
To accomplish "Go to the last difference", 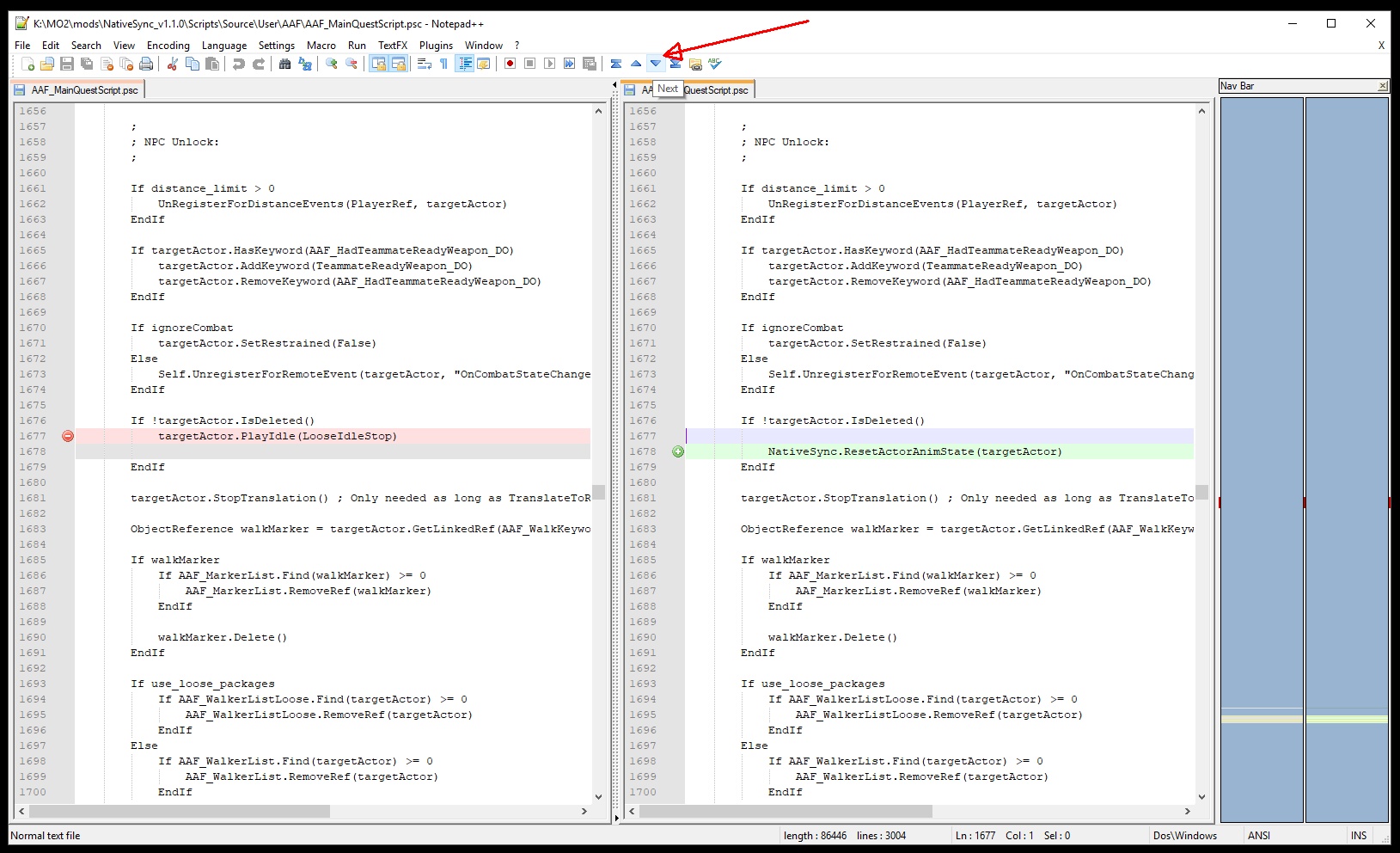I will 675,63.
